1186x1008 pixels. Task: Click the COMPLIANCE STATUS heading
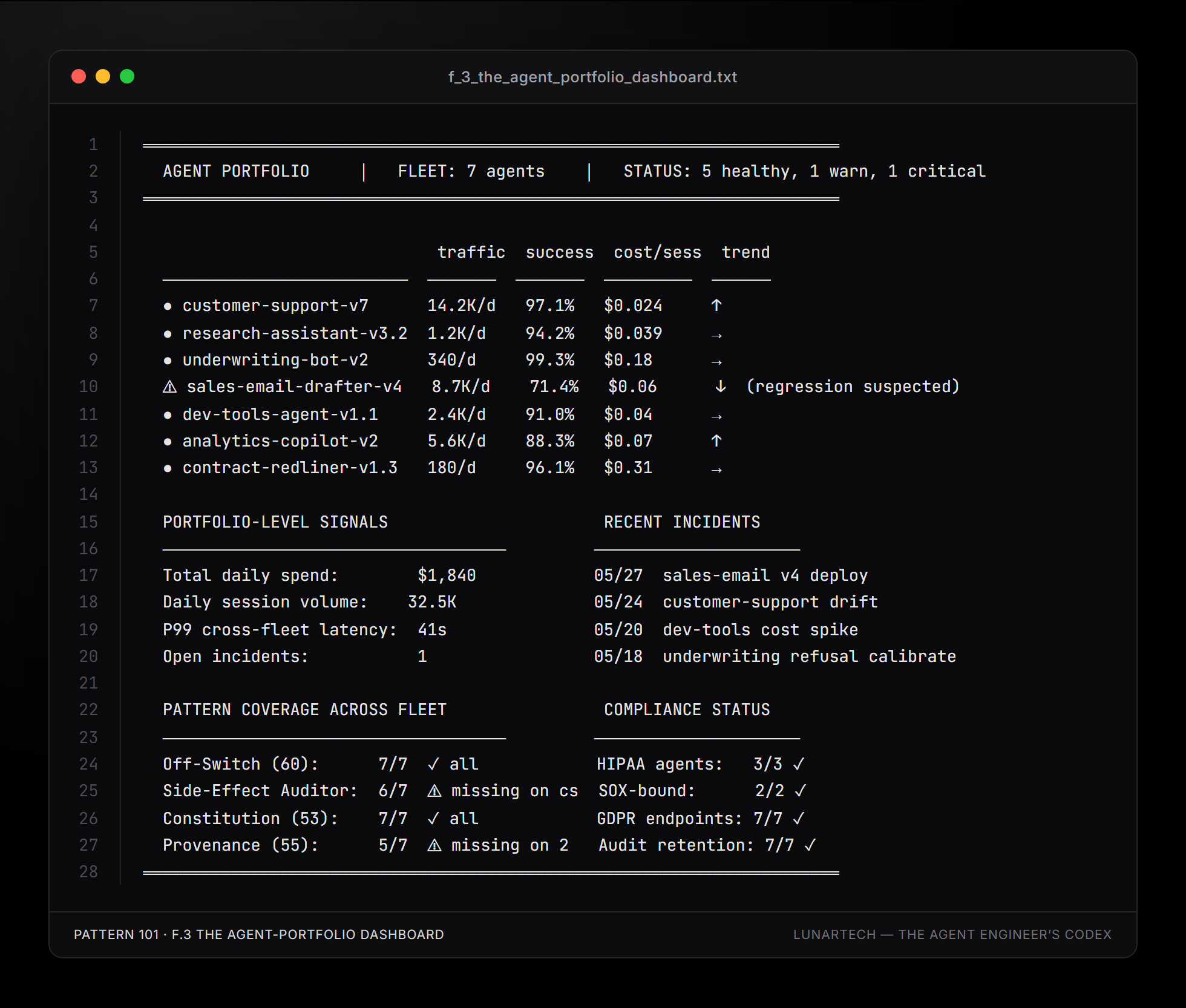[687, 710]
